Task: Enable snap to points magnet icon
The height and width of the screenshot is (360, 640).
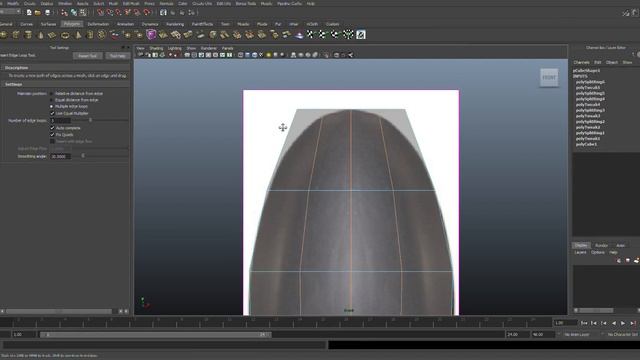Action: point(118,13)
